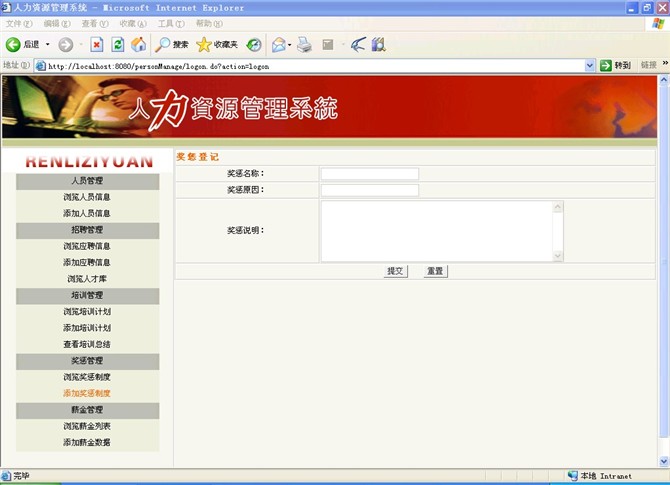The height and width of the screenshot is (485, 670).
Task: Print the page with the printer icon
Action: [304, 44]
